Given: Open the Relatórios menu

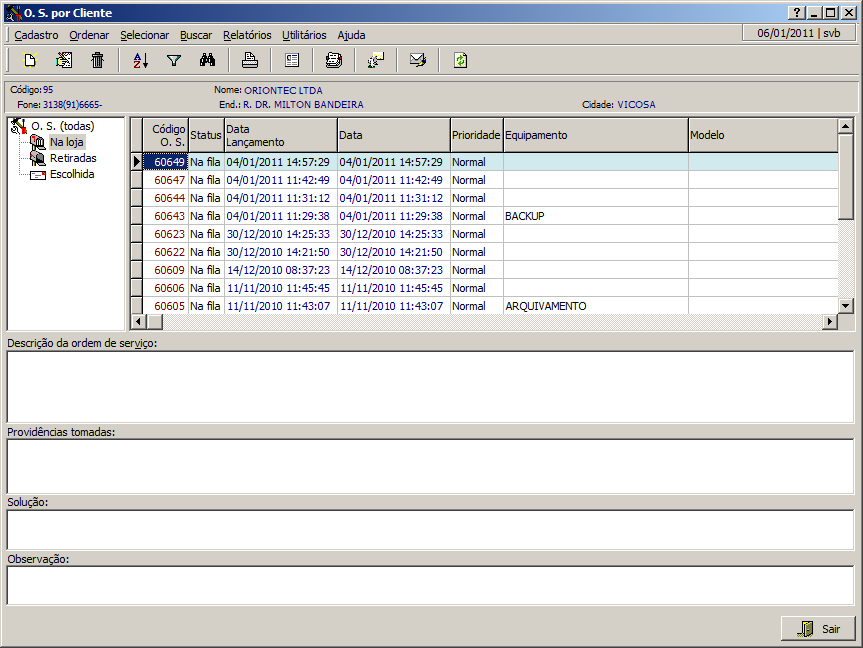Looking at the screenshot, I should click(x=247, y=35).
